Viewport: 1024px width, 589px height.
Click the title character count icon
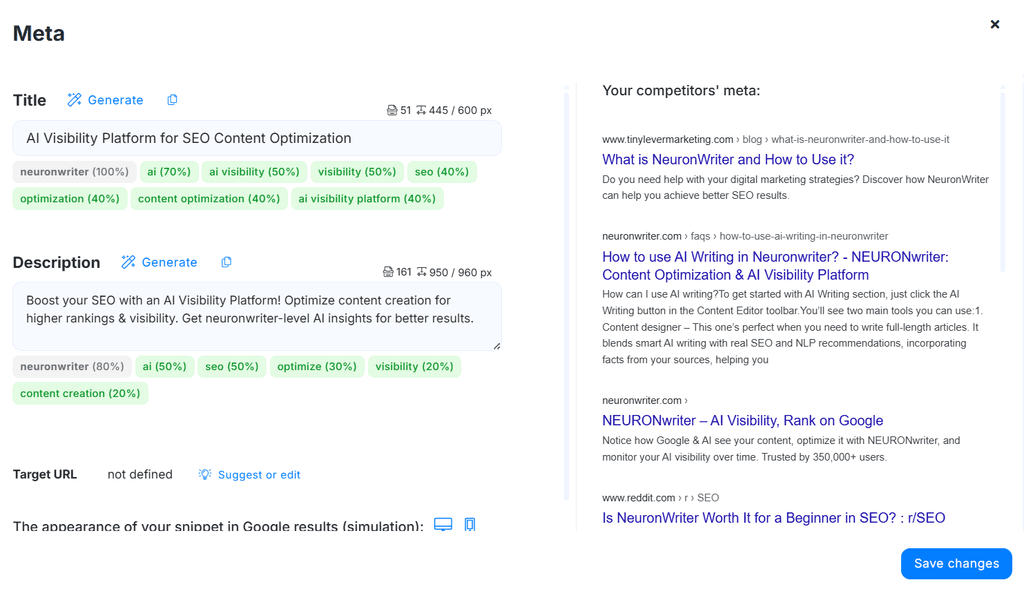[392, 110]
